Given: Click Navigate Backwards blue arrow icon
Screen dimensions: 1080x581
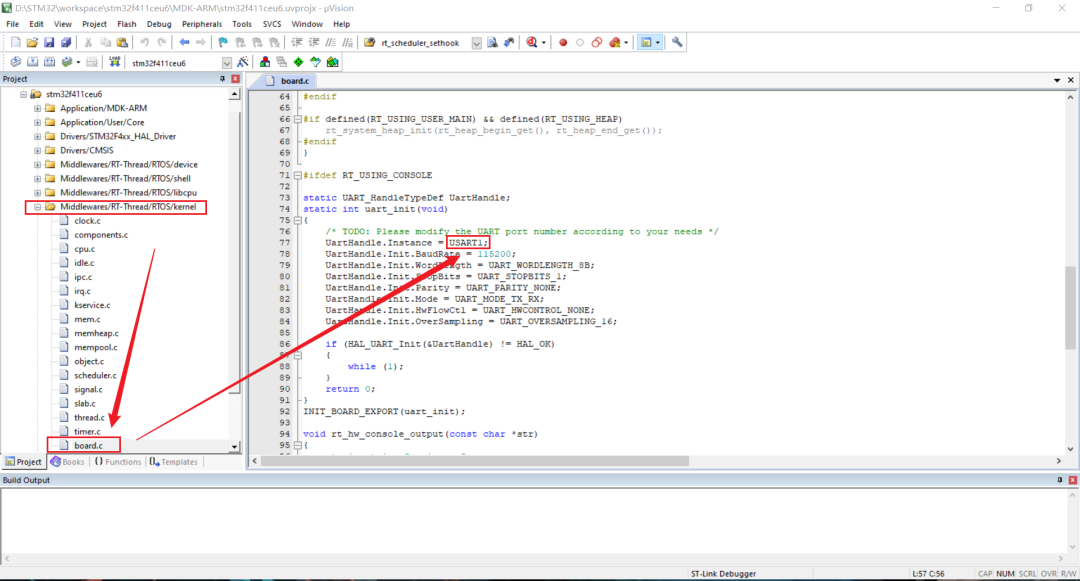Looking at the screenshot, I should coord(184,43).
